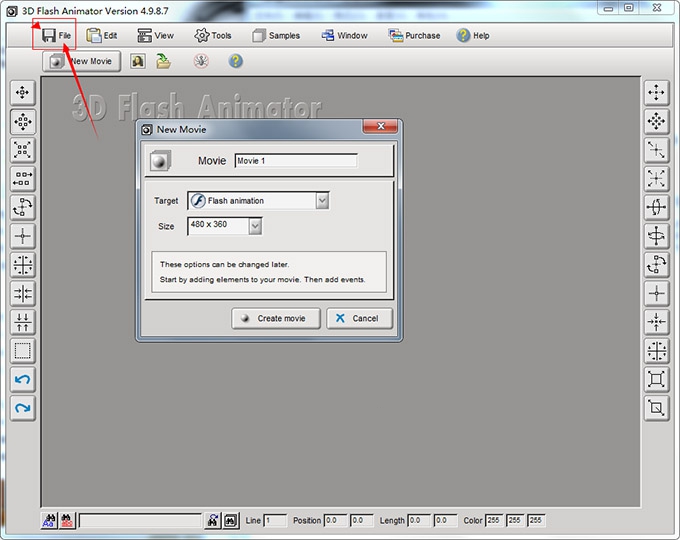This screenshot has height=540, width=680.
Task: Click the second Length value field
Action: click(445, 520)
